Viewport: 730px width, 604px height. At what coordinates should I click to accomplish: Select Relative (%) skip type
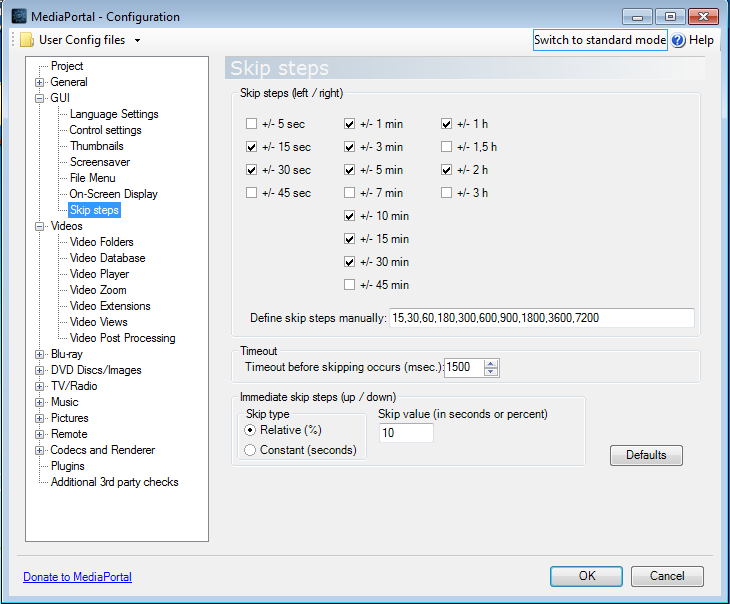(250, 430)
